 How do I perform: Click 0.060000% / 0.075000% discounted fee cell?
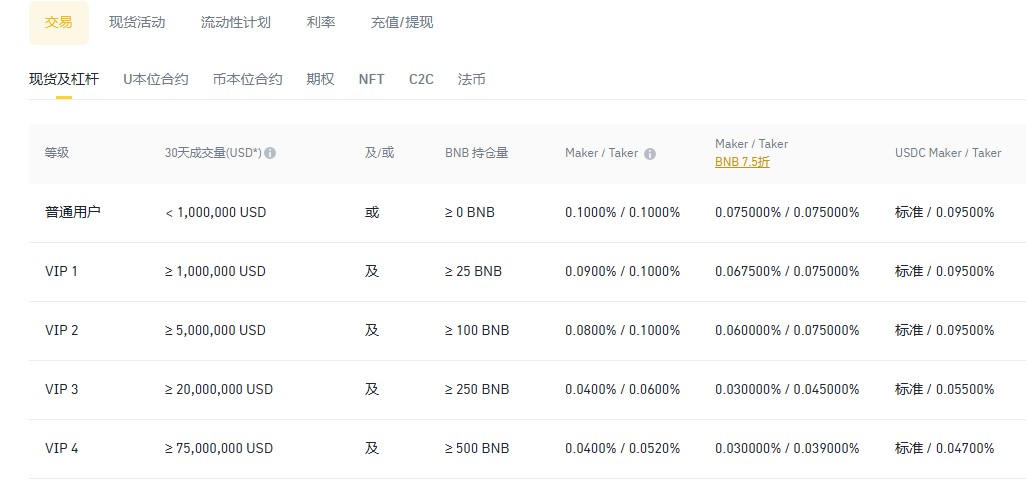click(x=787, y=330)
